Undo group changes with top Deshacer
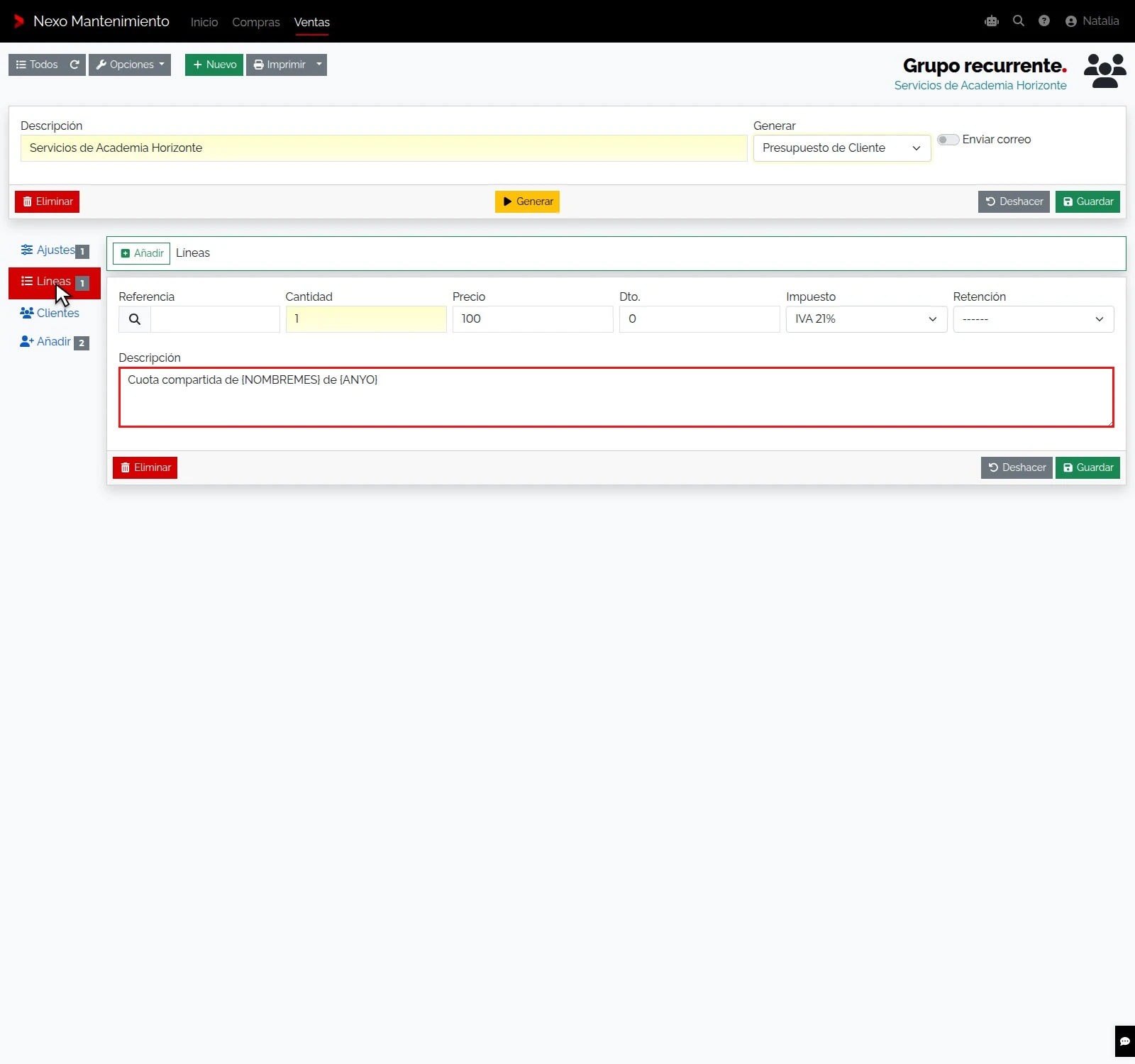 pyautogui.click(x=1014, y=201)
